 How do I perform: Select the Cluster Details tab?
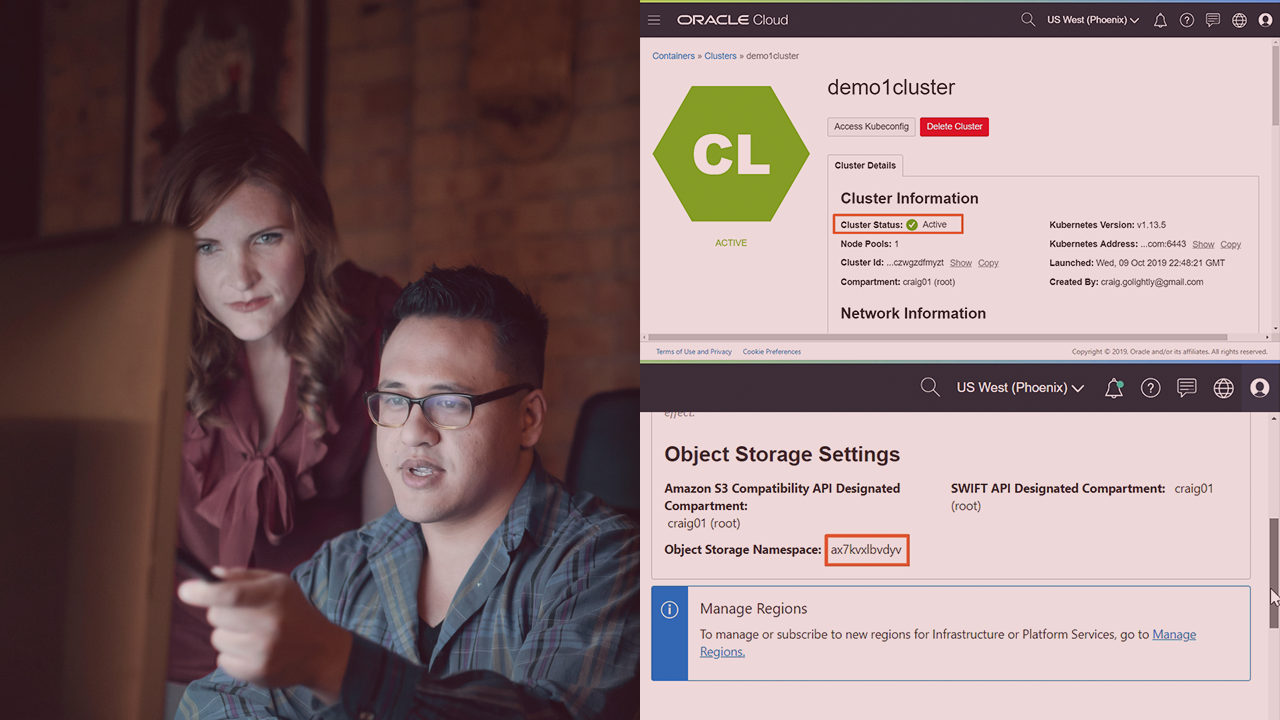click(x=865, y=166)
